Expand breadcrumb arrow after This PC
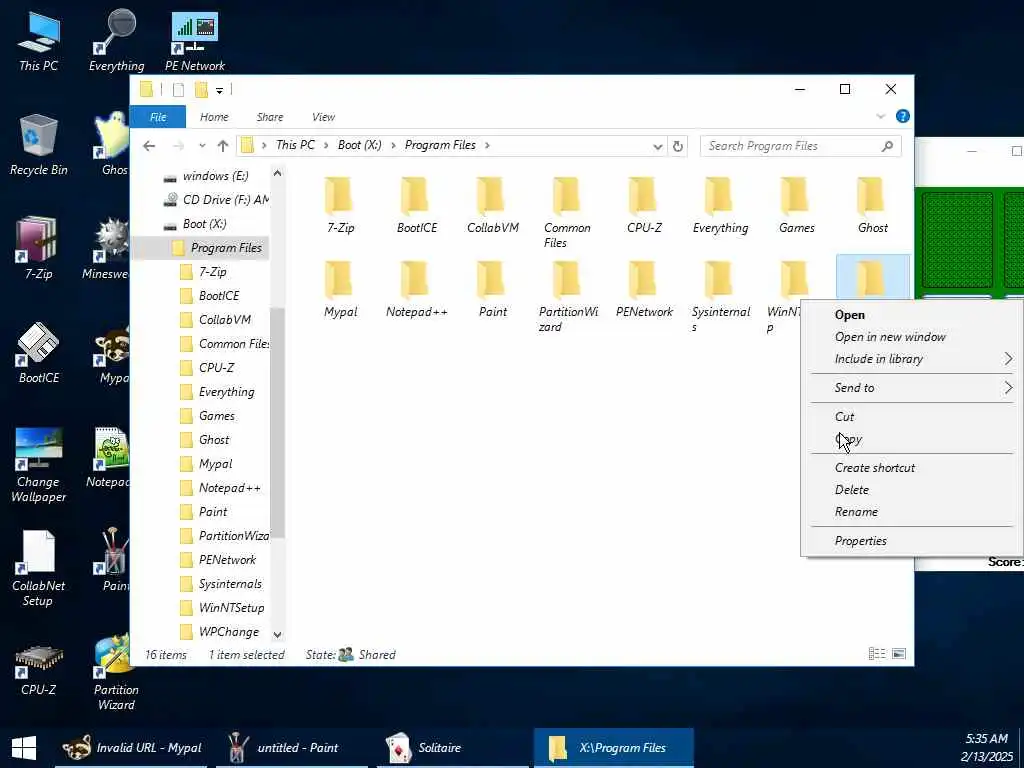The height and width of the screenshot is (768, 1024). tap(326, 145)
